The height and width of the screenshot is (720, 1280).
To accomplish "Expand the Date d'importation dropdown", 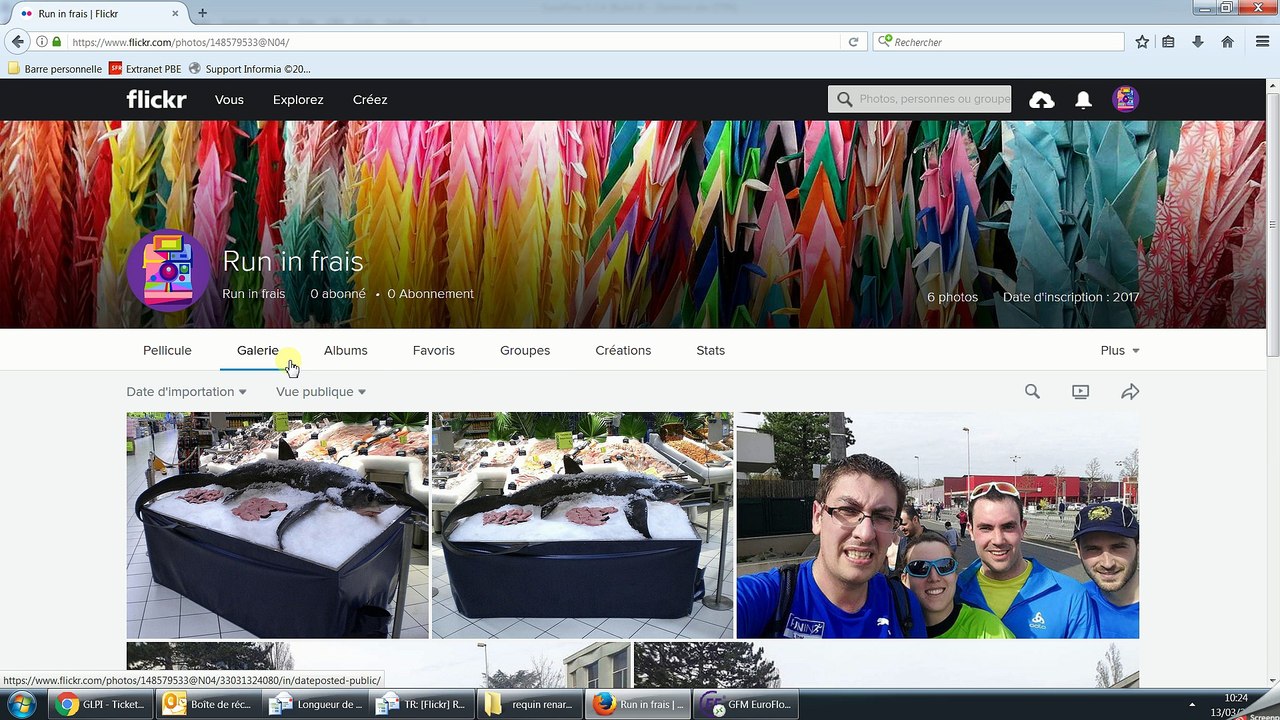I will [186, 392].
